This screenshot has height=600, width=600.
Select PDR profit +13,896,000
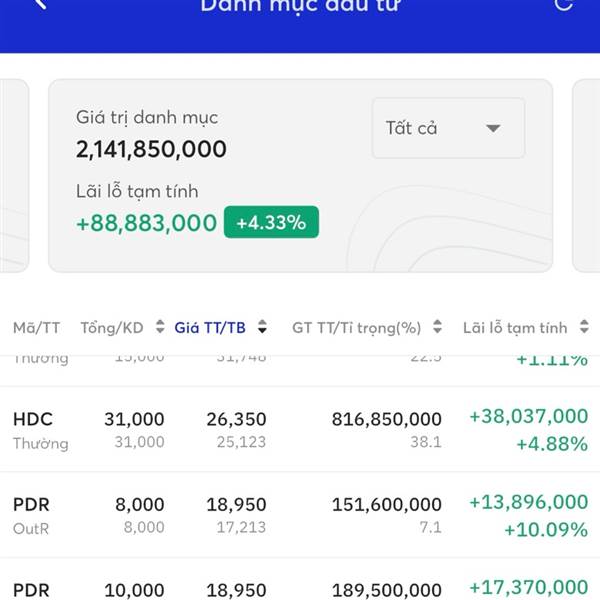tap(529, 502)
